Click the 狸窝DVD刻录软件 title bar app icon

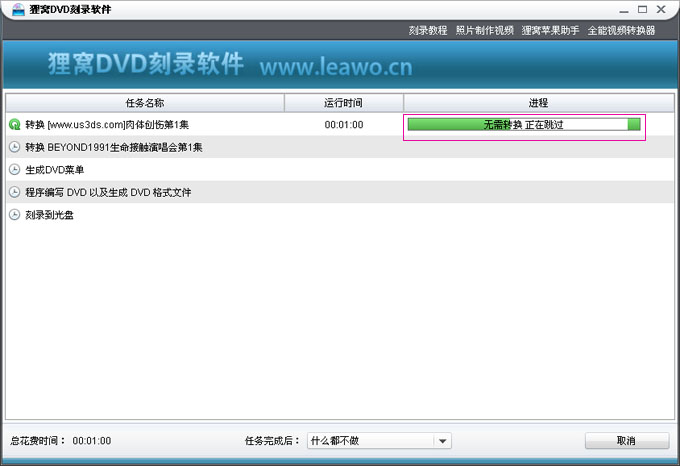pyautogui.click(x=18, y=9)
